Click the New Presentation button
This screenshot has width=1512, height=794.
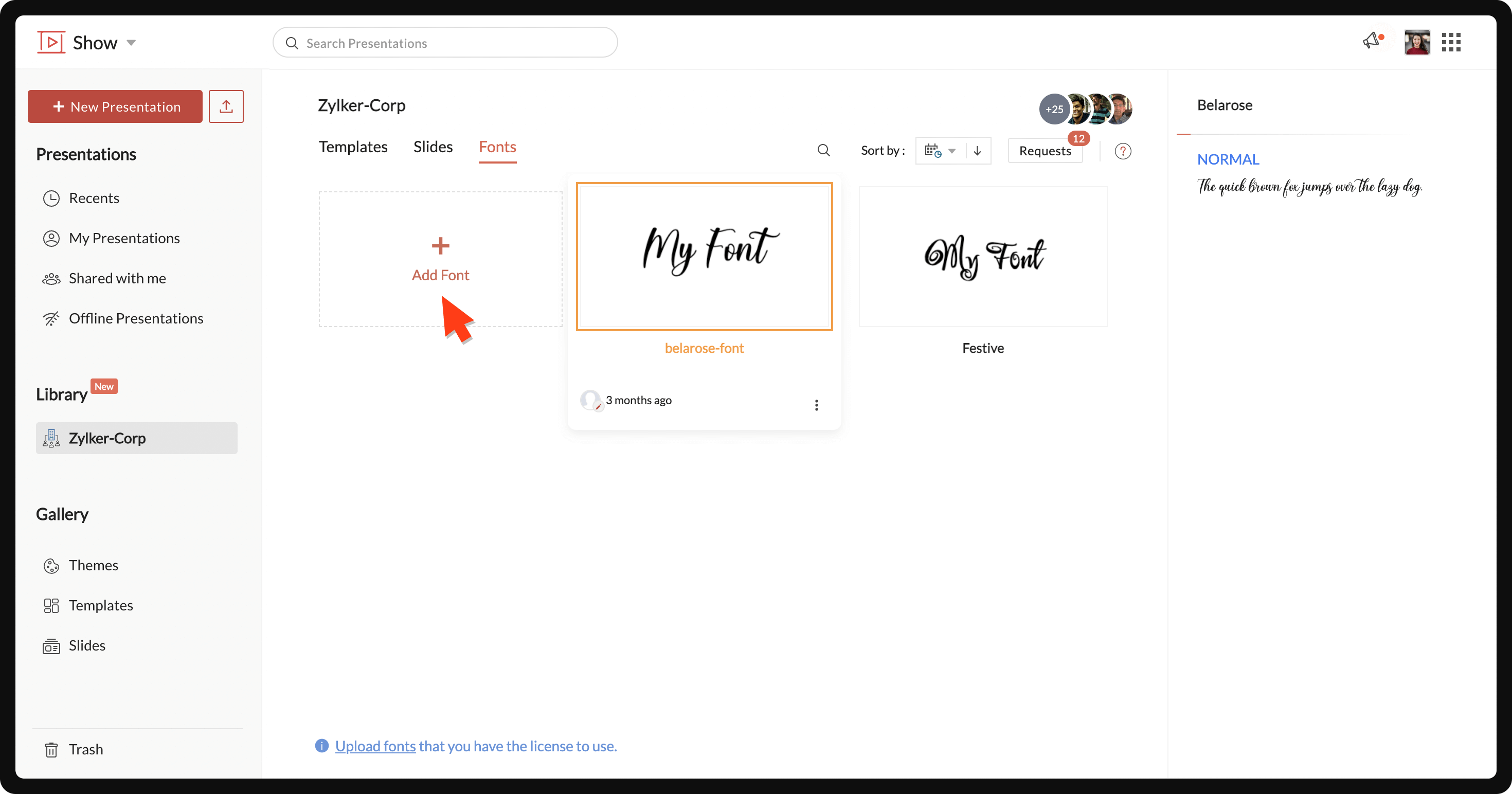pyautogui.click(x=115, y=106)
